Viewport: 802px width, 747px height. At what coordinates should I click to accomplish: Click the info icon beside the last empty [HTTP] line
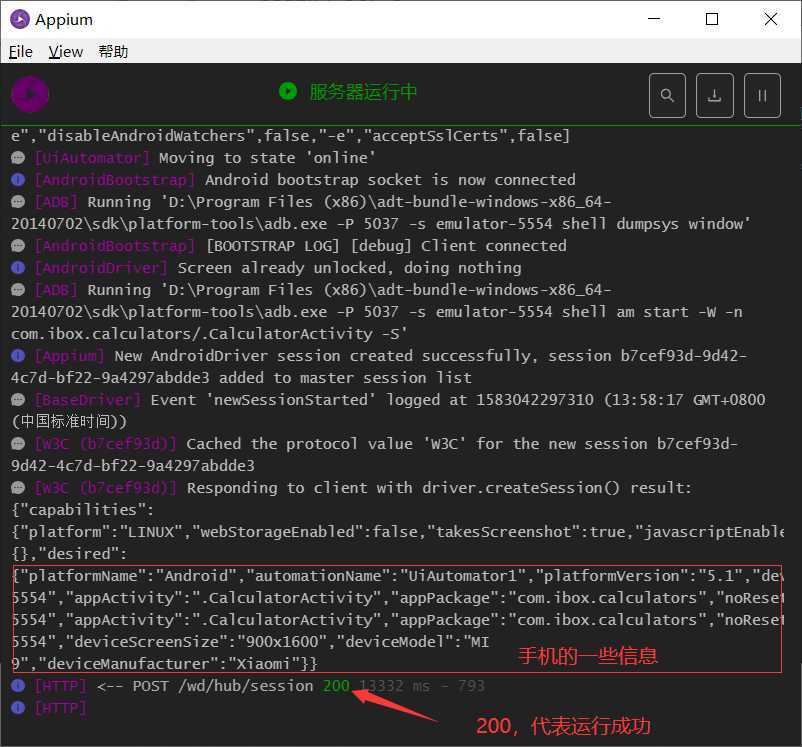(18, 708)
